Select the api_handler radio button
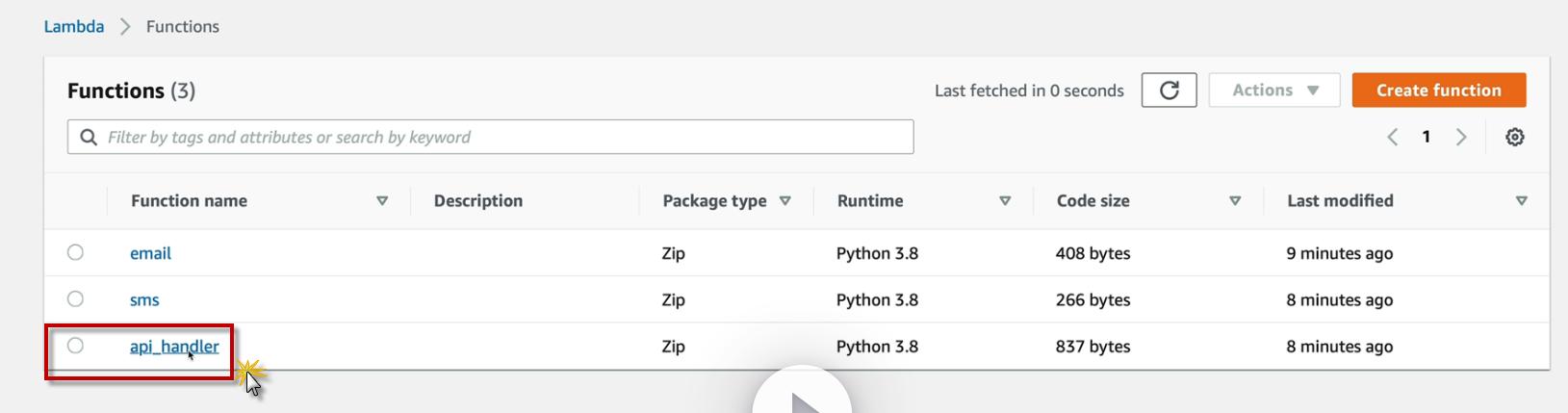The width and height of the screenshot is (1568, 413). click(75, 346)
